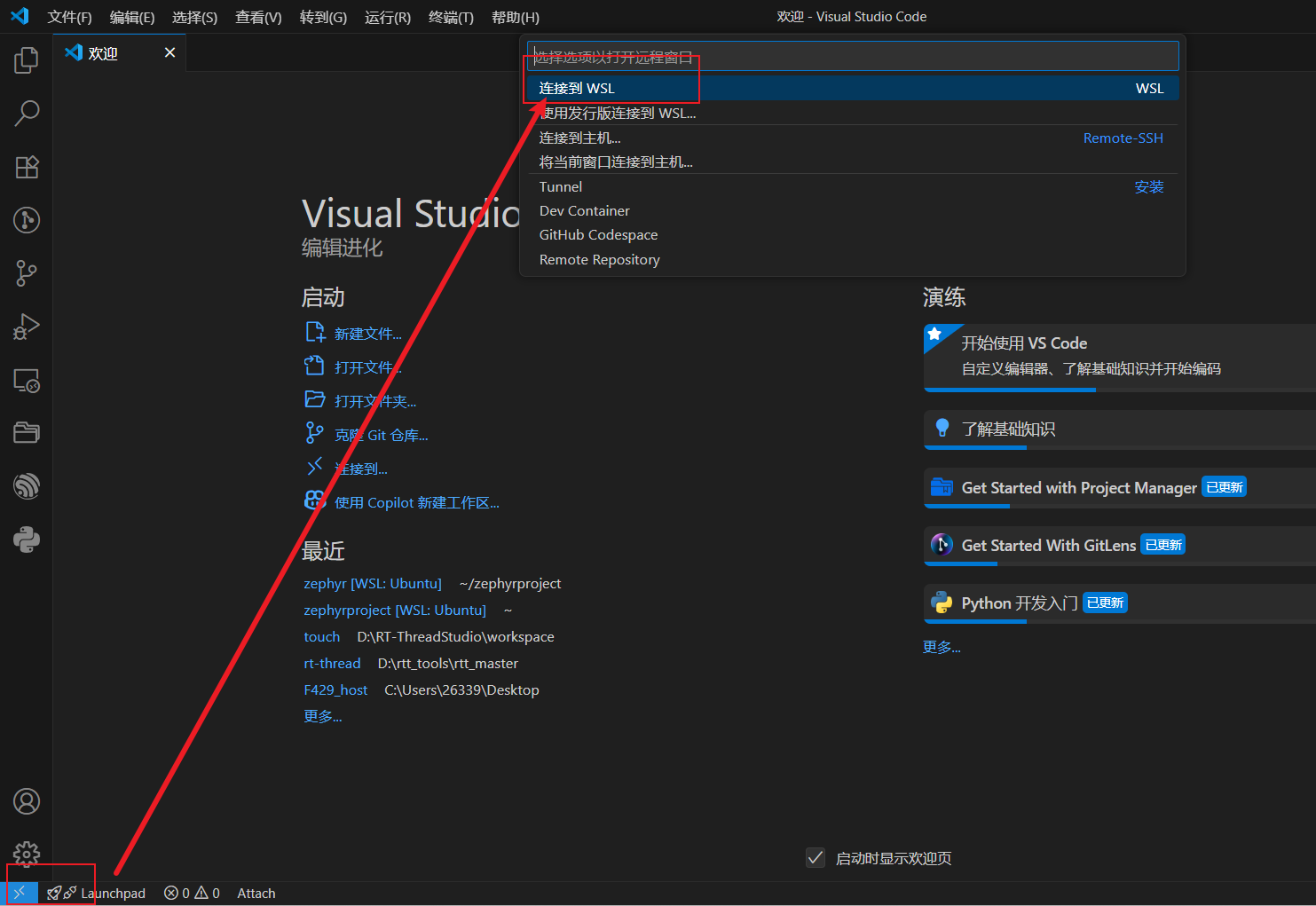Screen dimensions: 1316x906
Task: Open 了解基础知识 walkthrough
Action: 1120,429
